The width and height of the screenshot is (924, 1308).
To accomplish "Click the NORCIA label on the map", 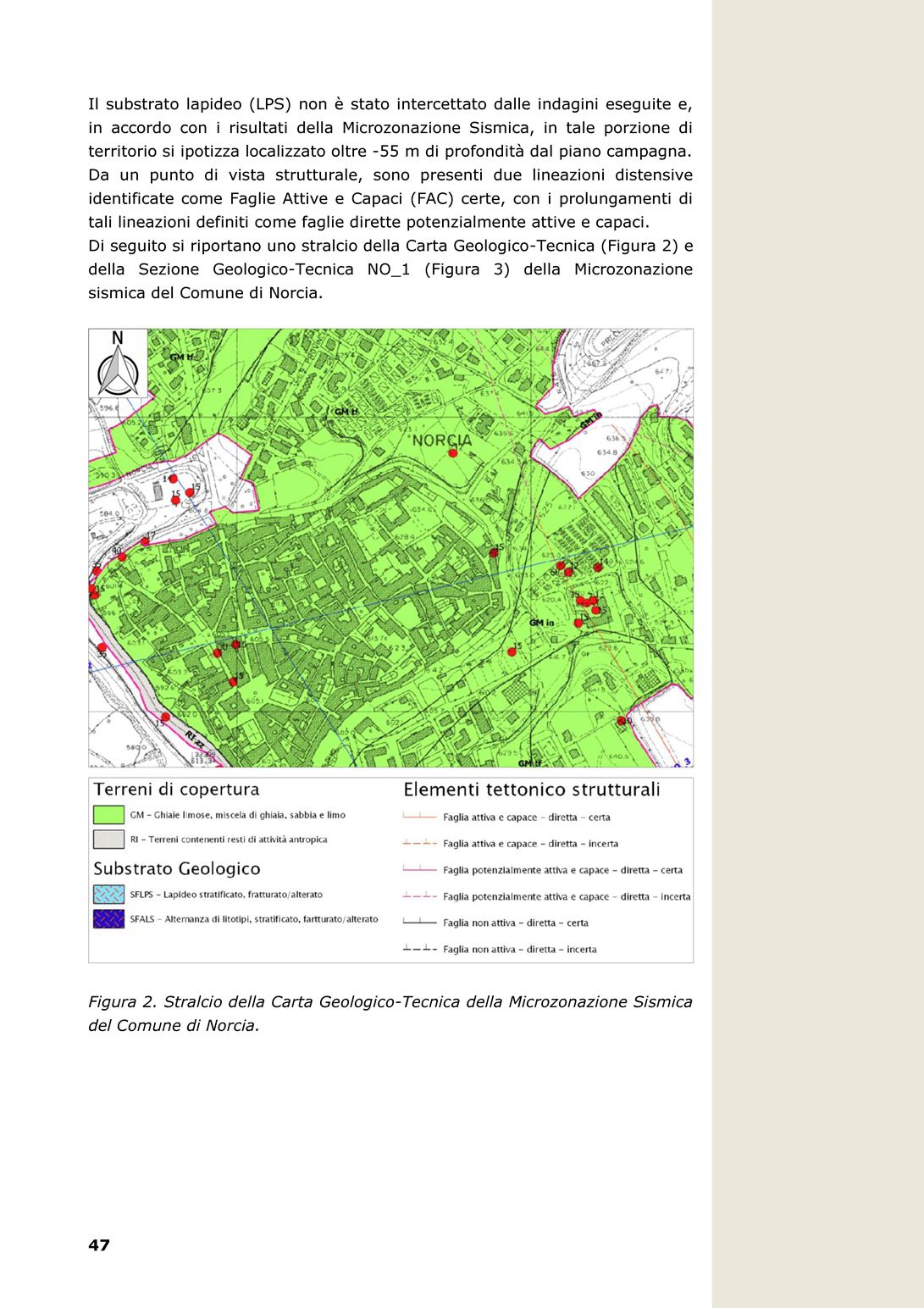I will pyautogui.click(x=442, y=441).
